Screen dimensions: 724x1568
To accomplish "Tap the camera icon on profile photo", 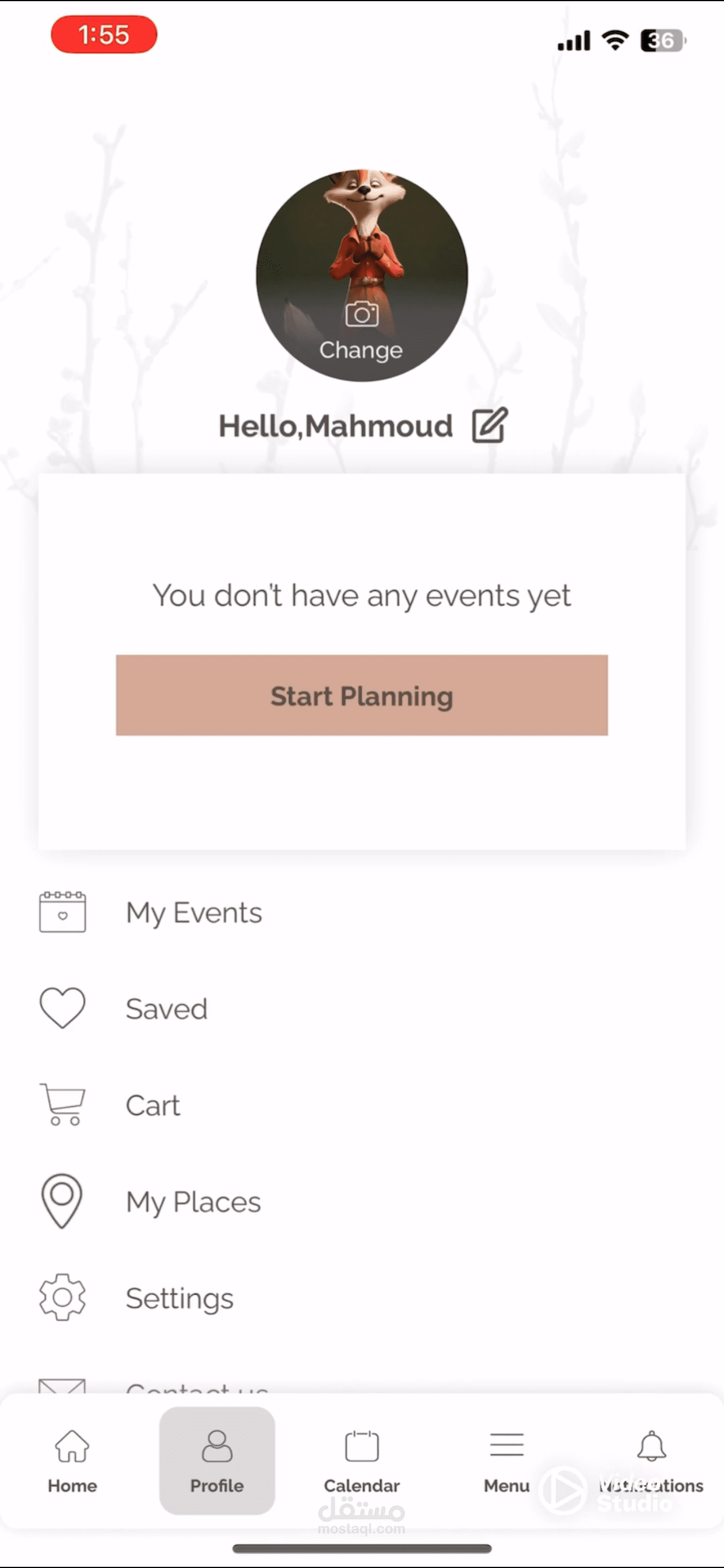I will 361,314.
